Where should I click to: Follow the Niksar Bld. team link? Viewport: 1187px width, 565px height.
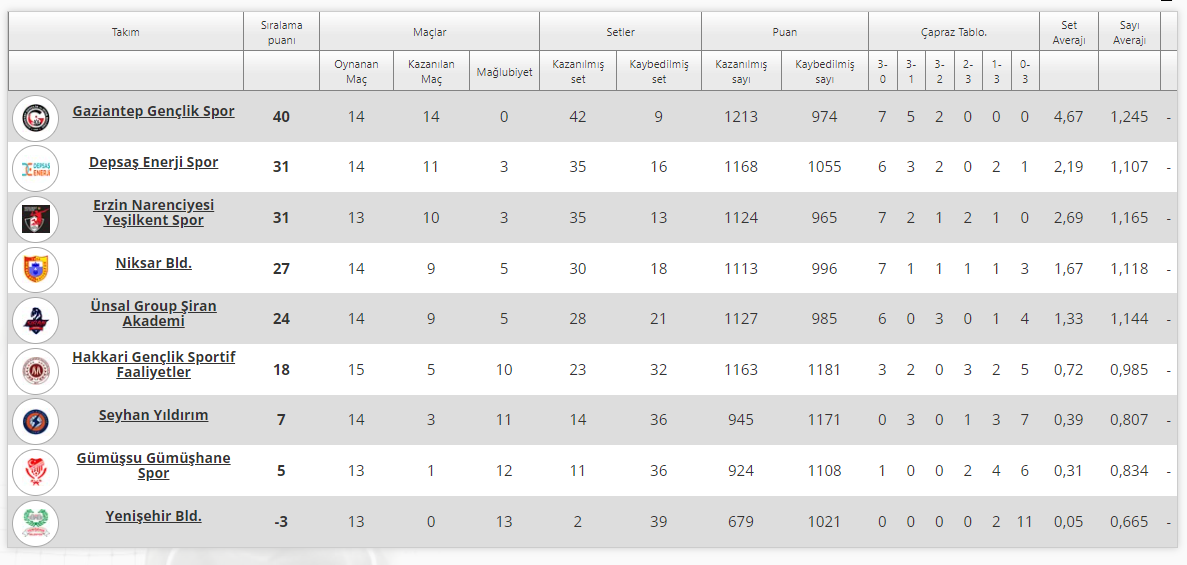tap(153, 263)
